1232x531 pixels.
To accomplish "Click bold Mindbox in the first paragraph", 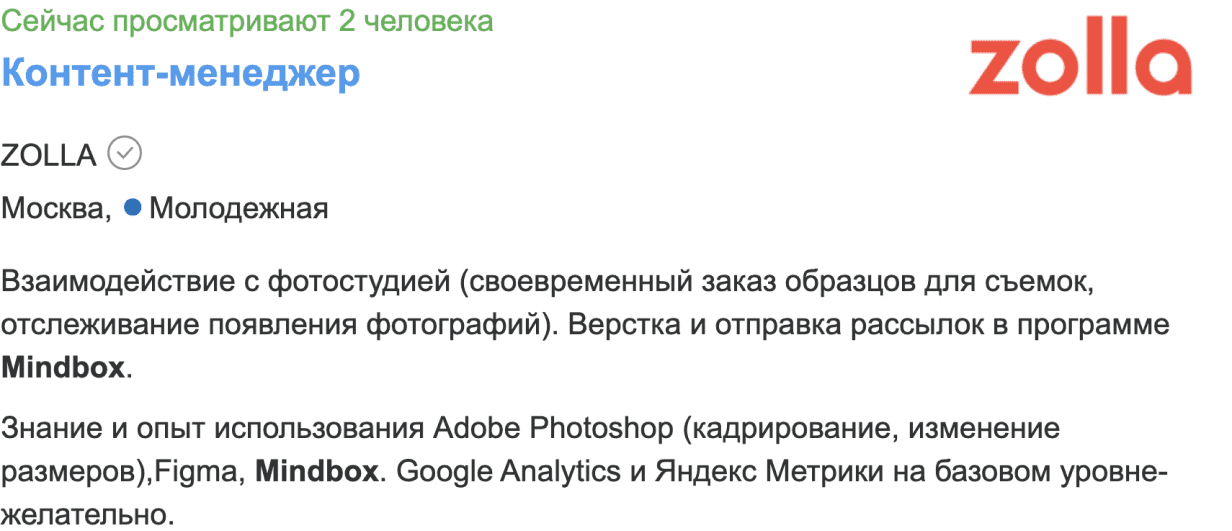I will 64,366.
